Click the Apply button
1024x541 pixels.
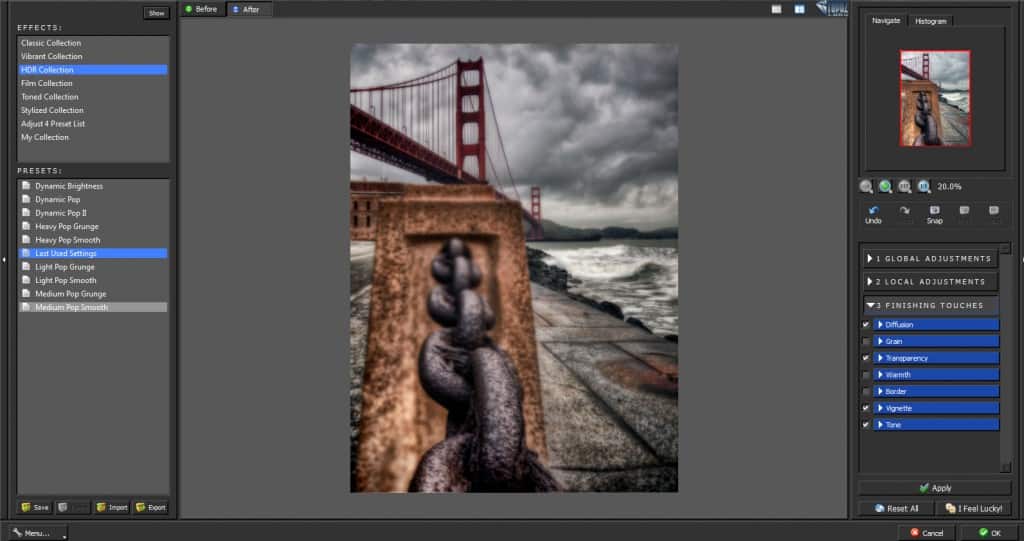pyautogui.click(x=935, y=488)
